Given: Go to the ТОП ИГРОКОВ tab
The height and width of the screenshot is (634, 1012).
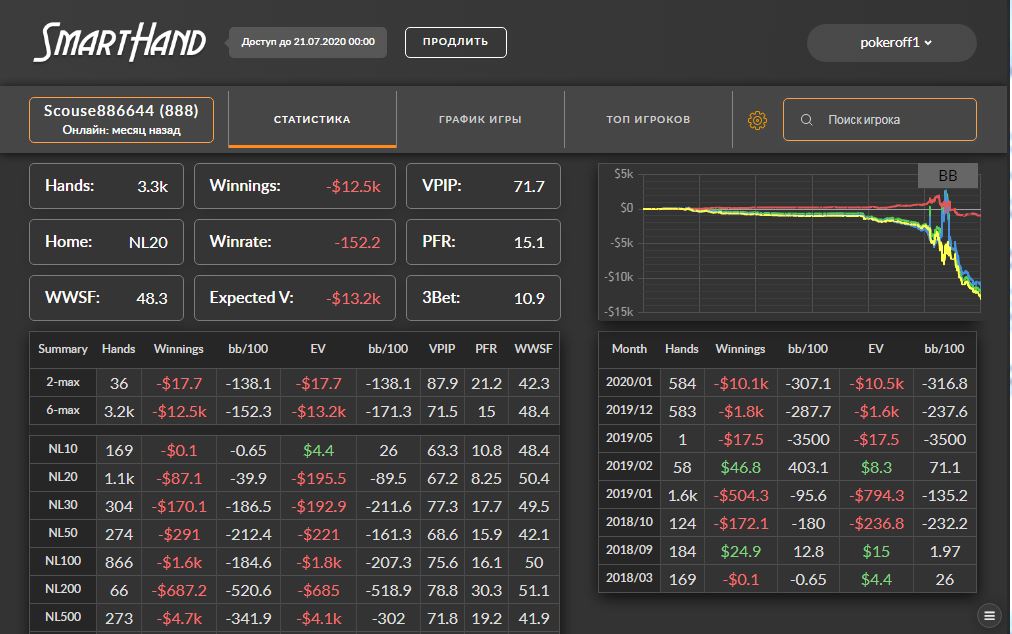Looking at the screenshot, I should [x=648, y=120].
